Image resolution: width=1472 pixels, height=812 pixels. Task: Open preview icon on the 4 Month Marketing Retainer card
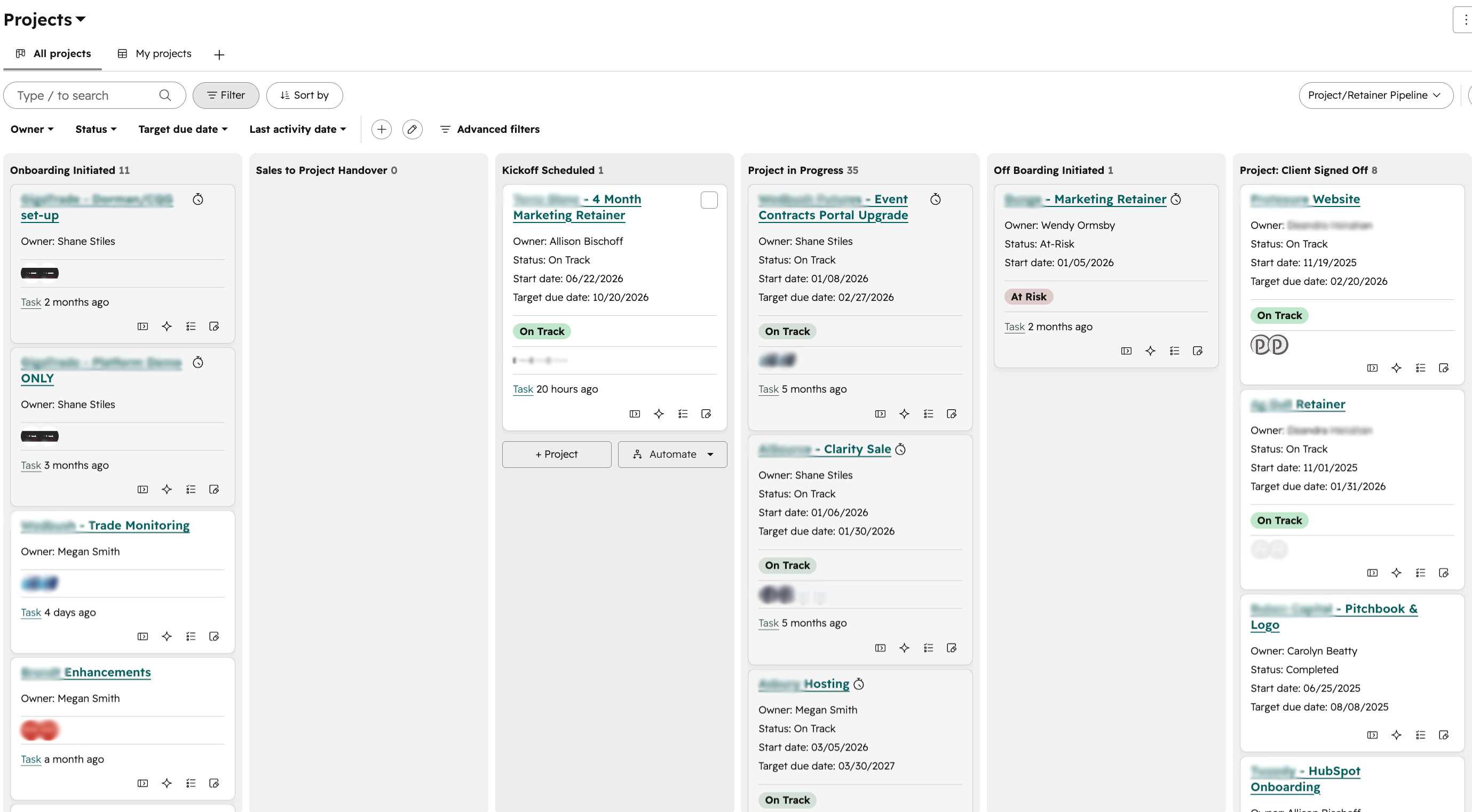pyautogui.click(x=634, y=413)
